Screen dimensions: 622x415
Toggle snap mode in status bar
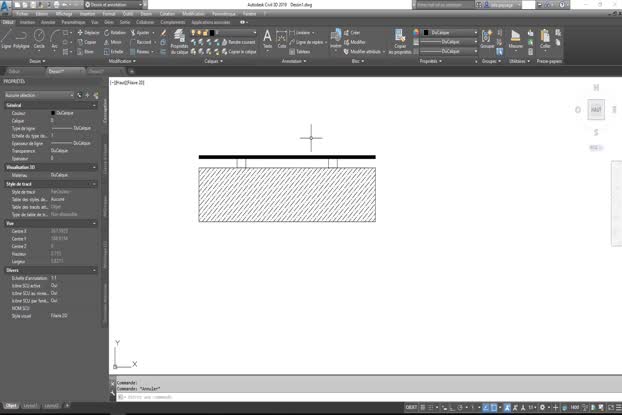coord(430,407)
